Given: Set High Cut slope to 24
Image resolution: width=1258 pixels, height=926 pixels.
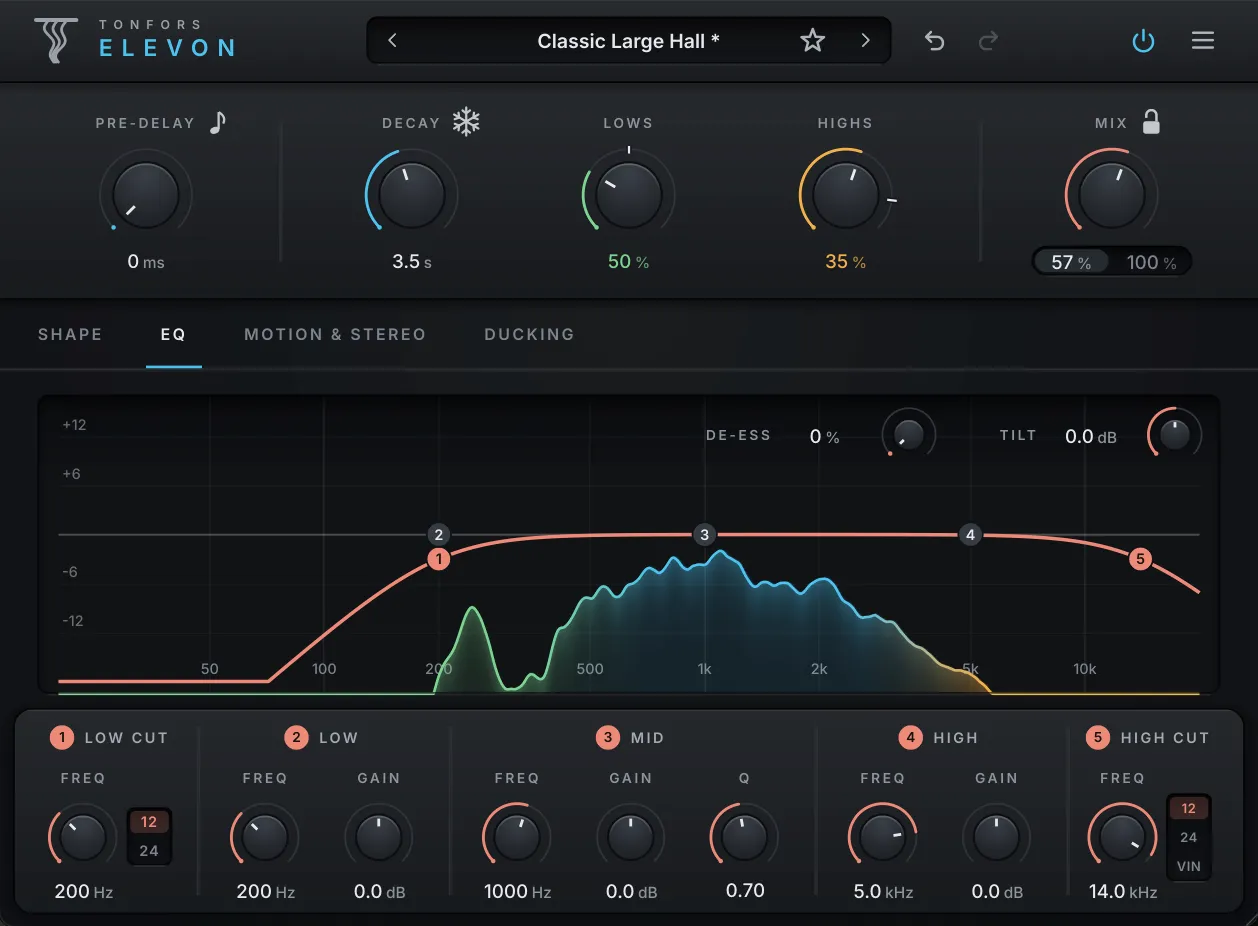Looking at the screenshot, I should pos(1189,837).
